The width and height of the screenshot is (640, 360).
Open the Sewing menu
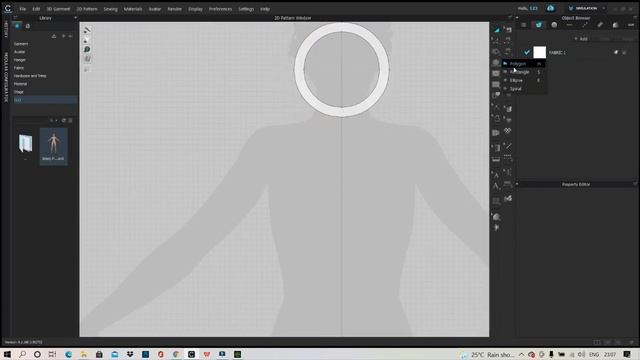(x=110, y=9)
